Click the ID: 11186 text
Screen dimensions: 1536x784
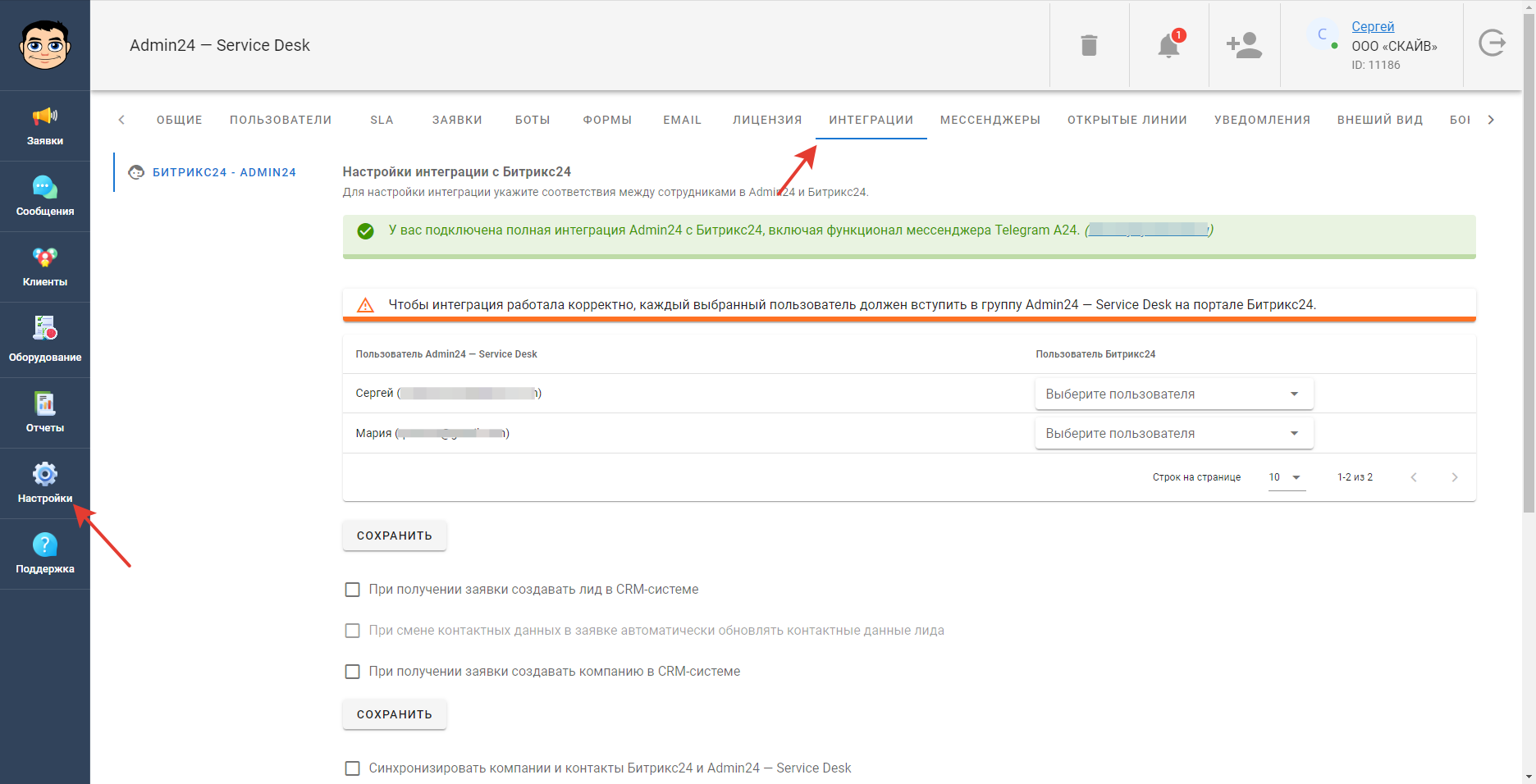coord(1376,65)
